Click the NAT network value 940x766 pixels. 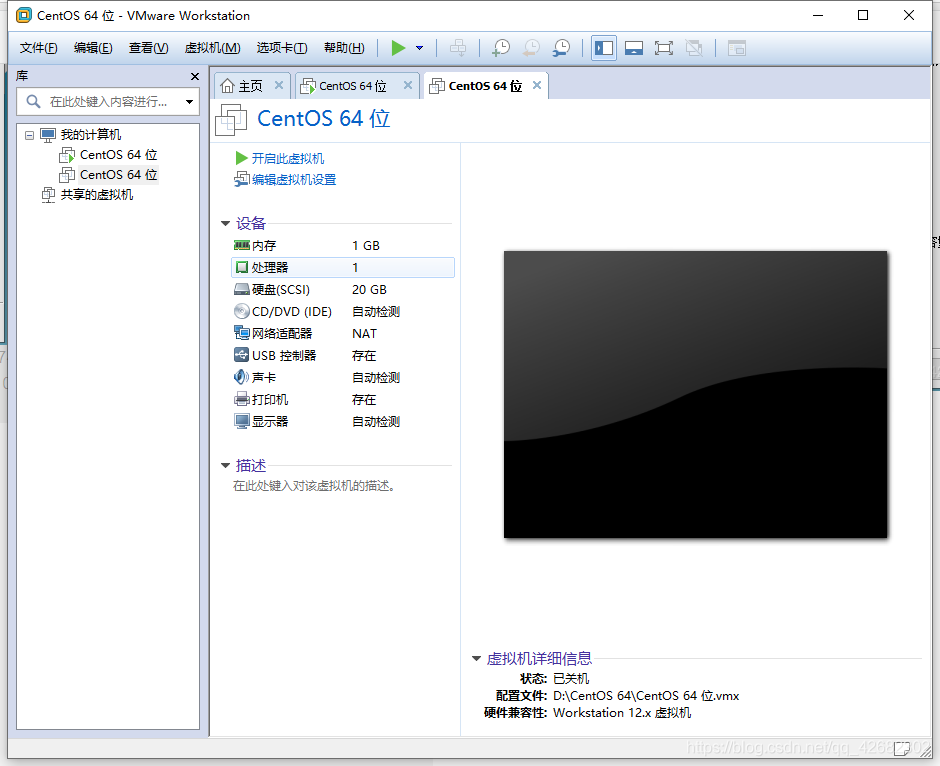tap(364, 333)
